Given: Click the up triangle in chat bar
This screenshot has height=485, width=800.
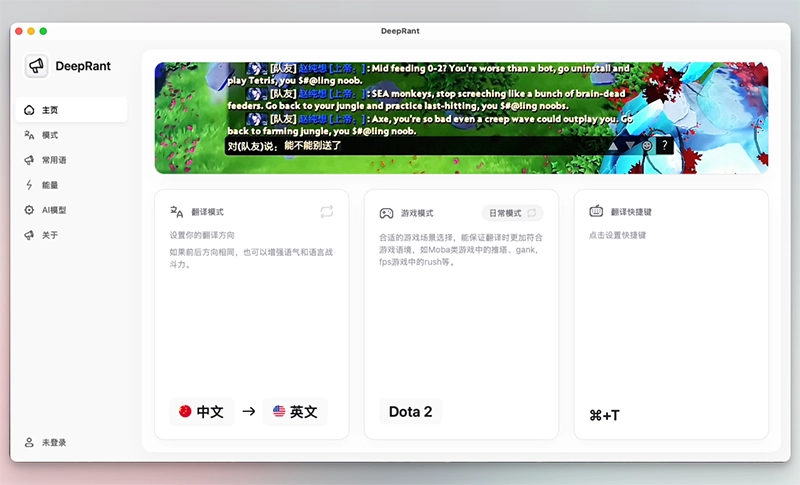Looking at the screenshot, I should click(x=613, y=146).
